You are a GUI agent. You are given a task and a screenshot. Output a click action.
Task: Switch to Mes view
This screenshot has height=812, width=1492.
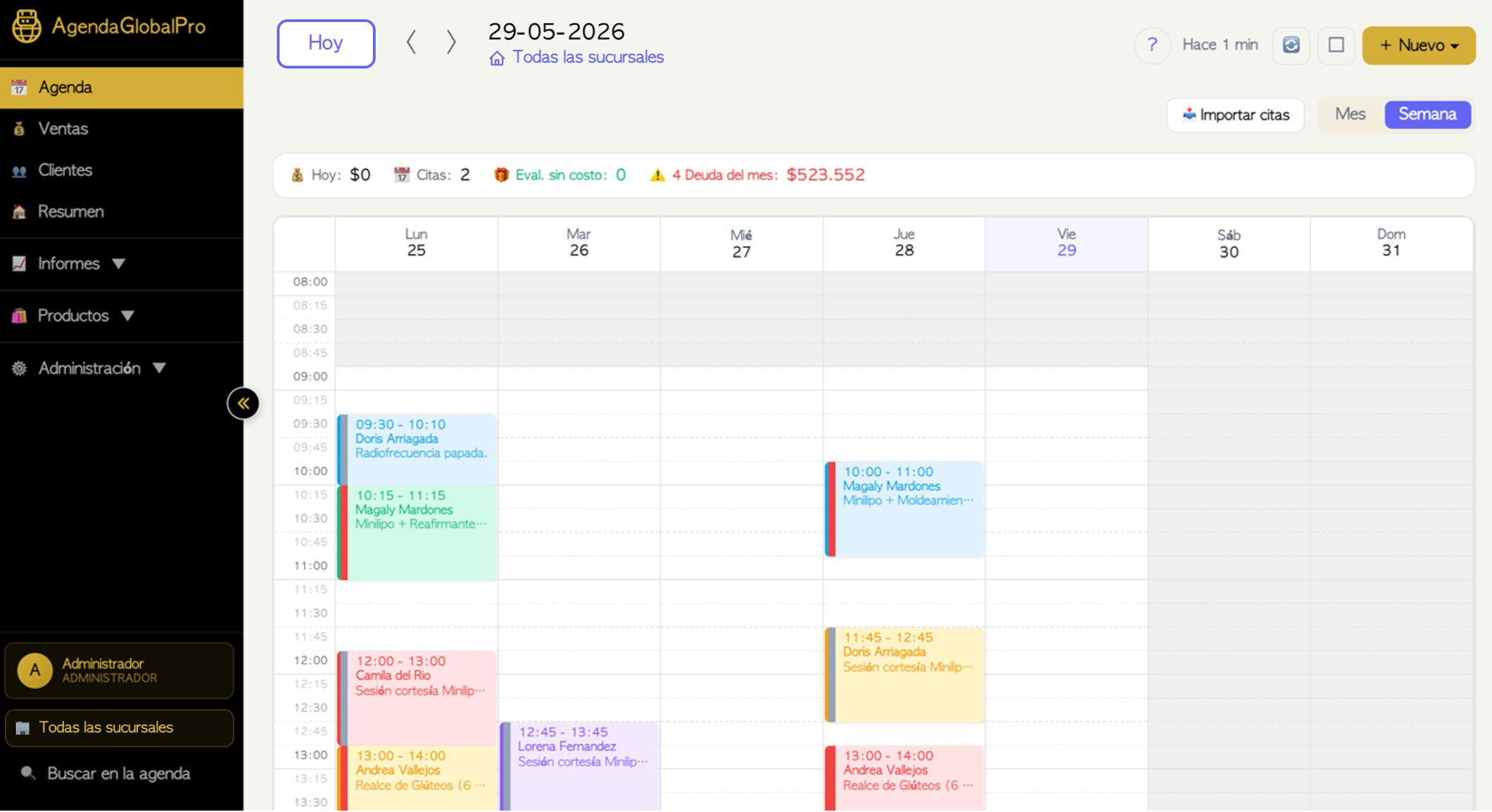(x=1351, y=114)
